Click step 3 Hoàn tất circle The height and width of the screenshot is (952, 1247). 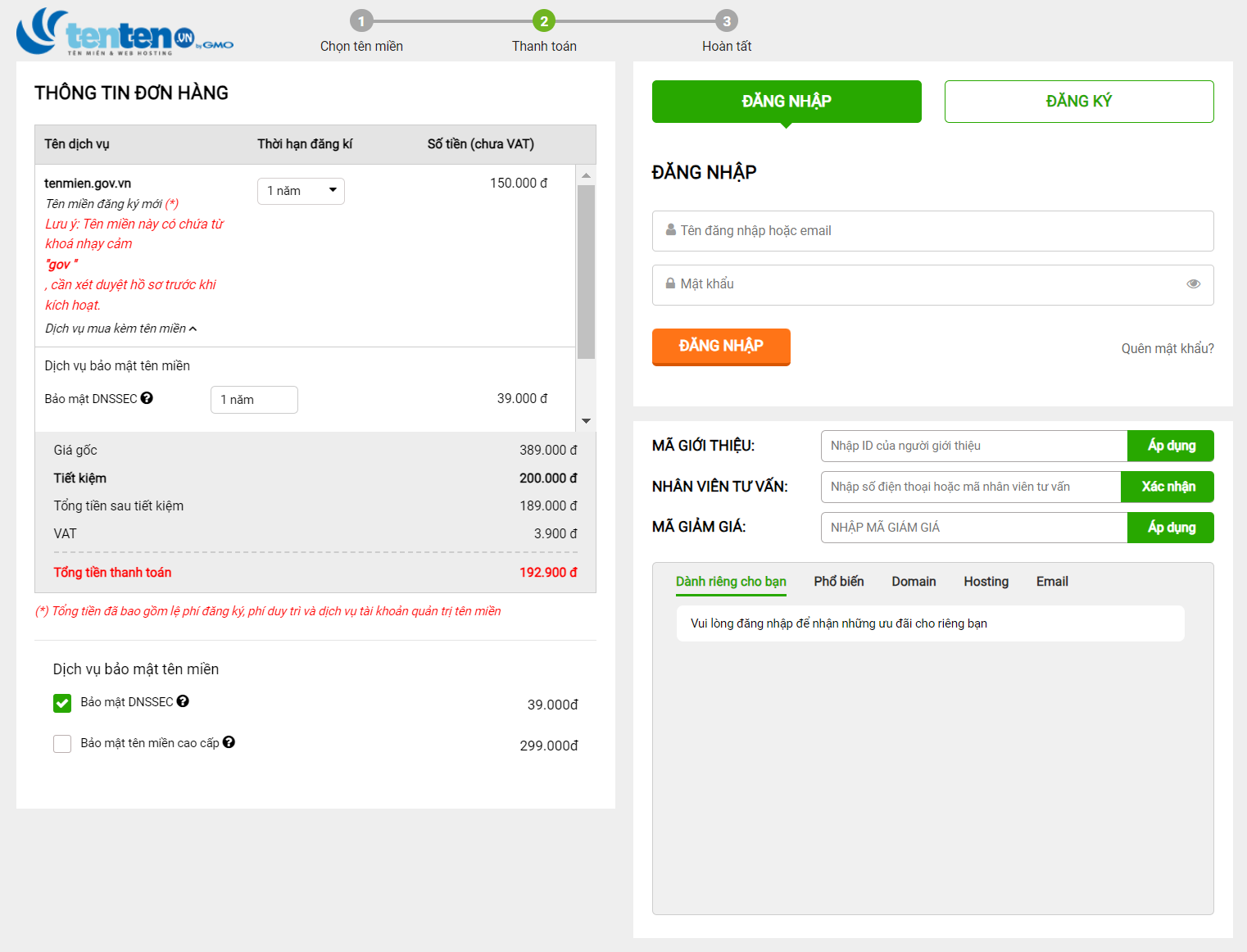[727, 21]
